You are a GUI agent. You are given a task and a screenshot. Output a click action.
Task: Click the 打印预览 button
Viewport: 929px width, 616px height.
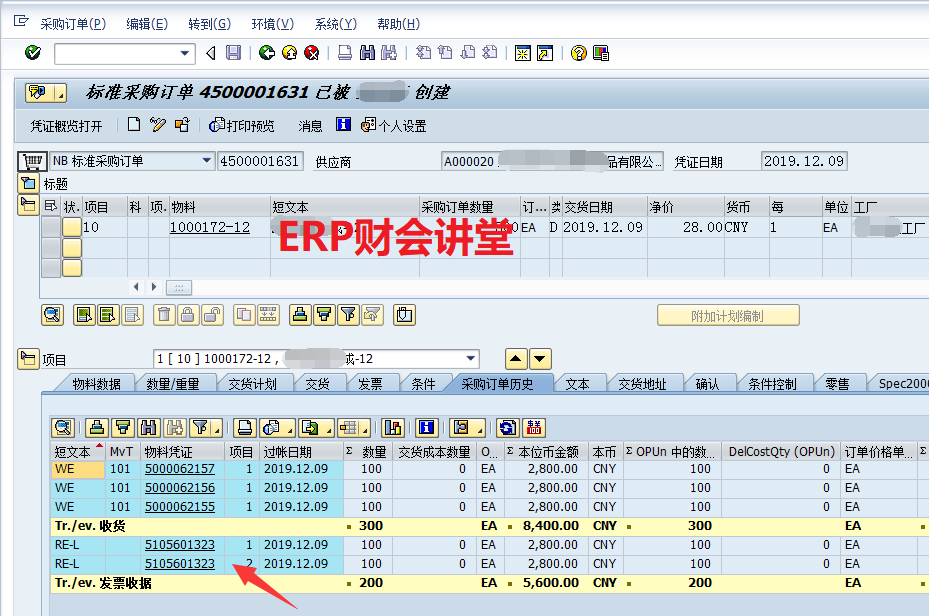point(241,126)
